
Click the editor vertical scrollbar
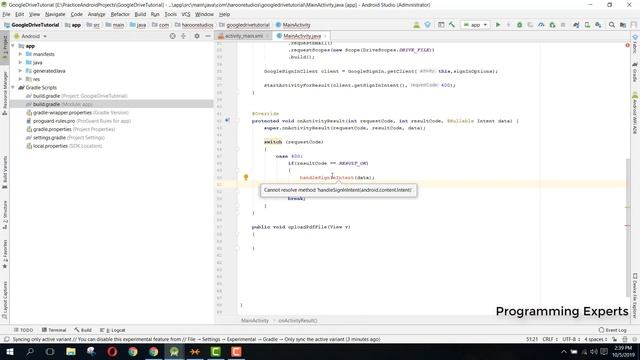[x=628, y=228]
